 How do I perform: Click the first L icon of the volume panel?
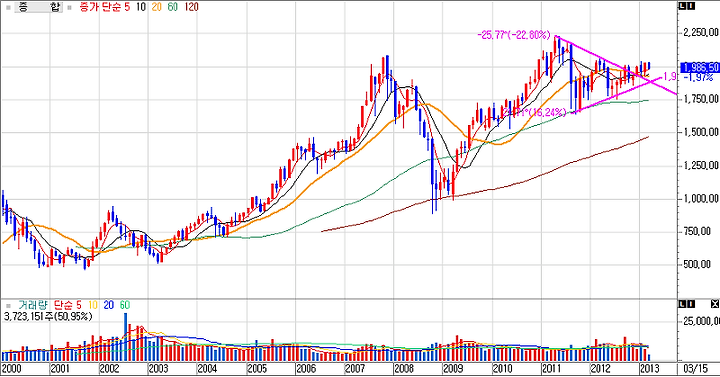coord(683,304)
